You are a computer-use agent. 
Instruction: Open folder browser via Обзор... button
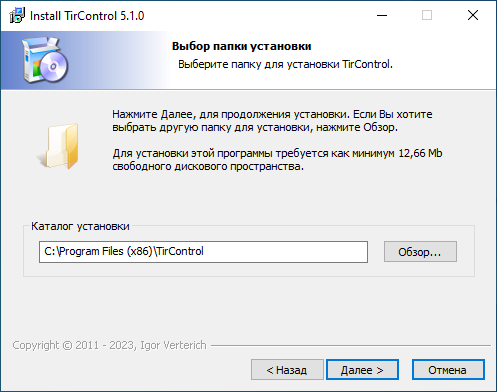pos(420,252)
